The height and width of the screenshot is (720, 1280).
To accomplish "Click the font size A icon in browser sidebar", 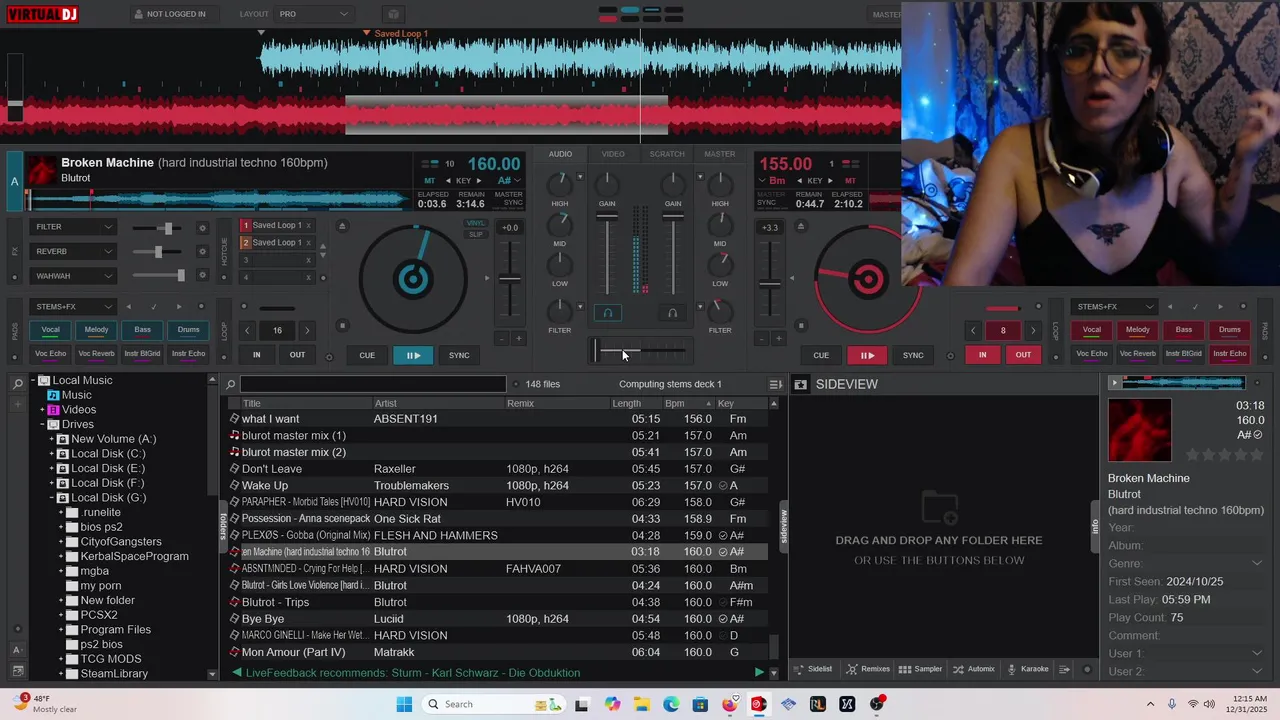I will 18,652.
